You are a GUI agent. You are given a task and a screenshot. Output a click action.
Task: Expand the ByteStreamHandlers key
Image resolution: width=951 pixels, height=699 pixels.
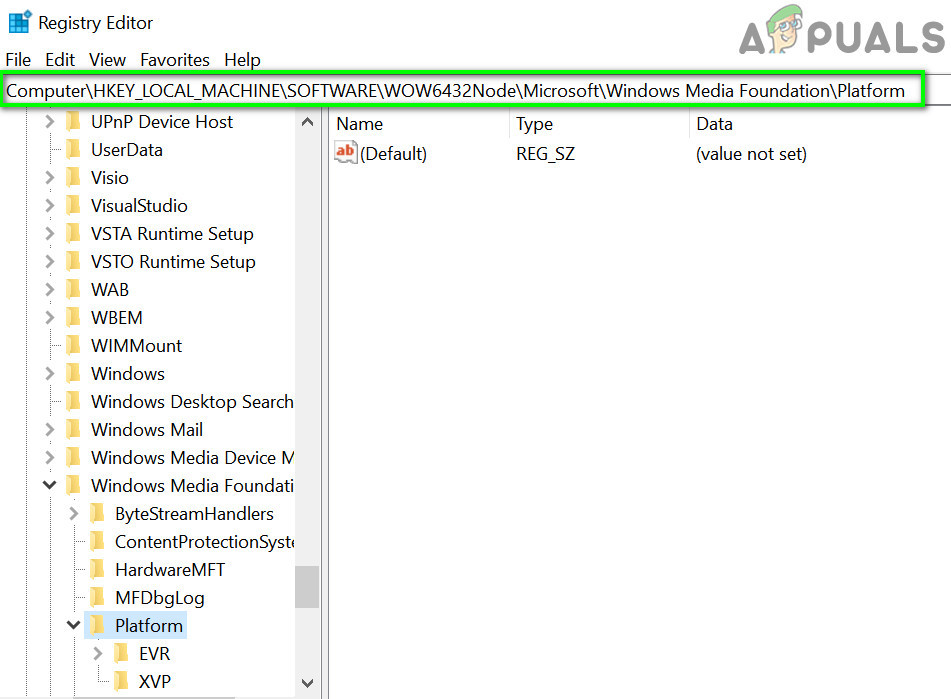pos(74,513)
